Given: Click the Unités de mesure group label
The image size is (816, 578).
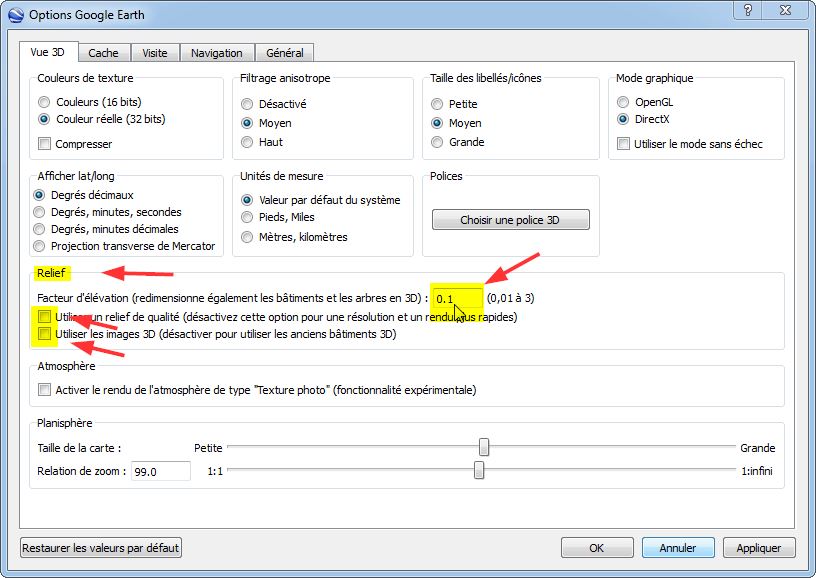Looking at the screenshot, I should tap(282, 176).
